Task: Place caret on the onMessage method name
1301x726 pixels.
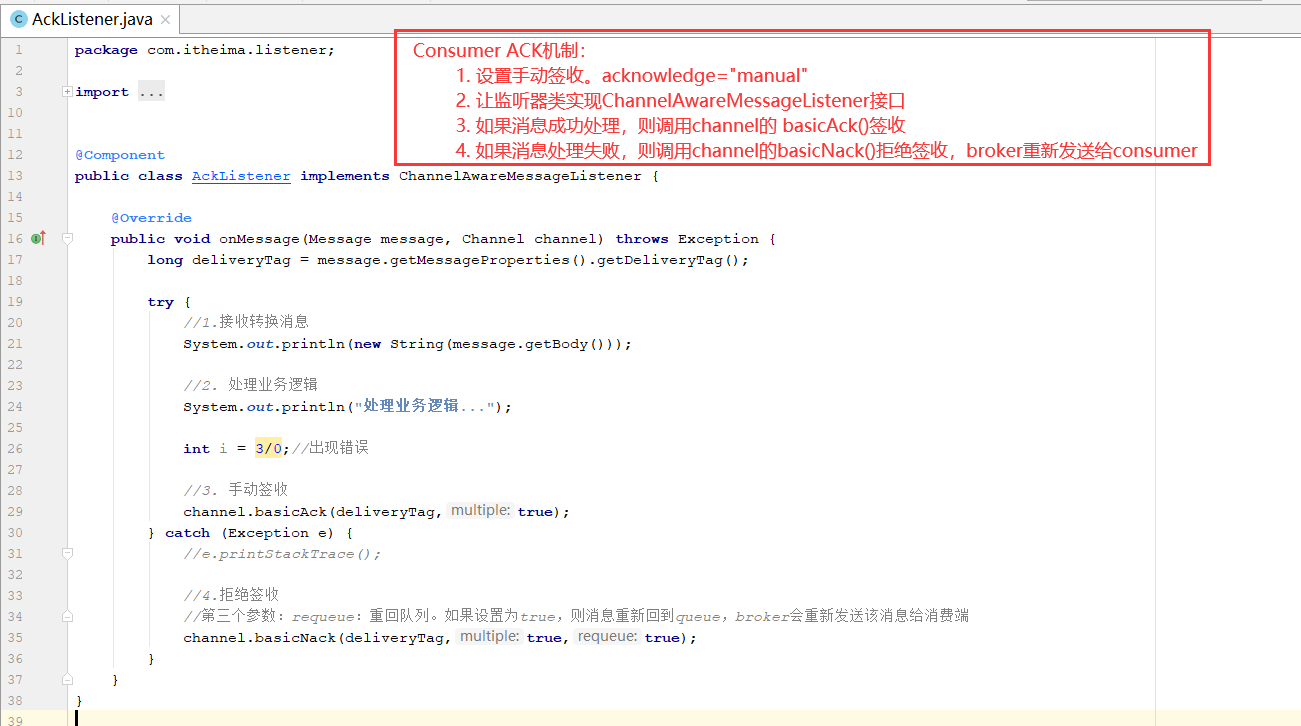Action: (259, 239)
